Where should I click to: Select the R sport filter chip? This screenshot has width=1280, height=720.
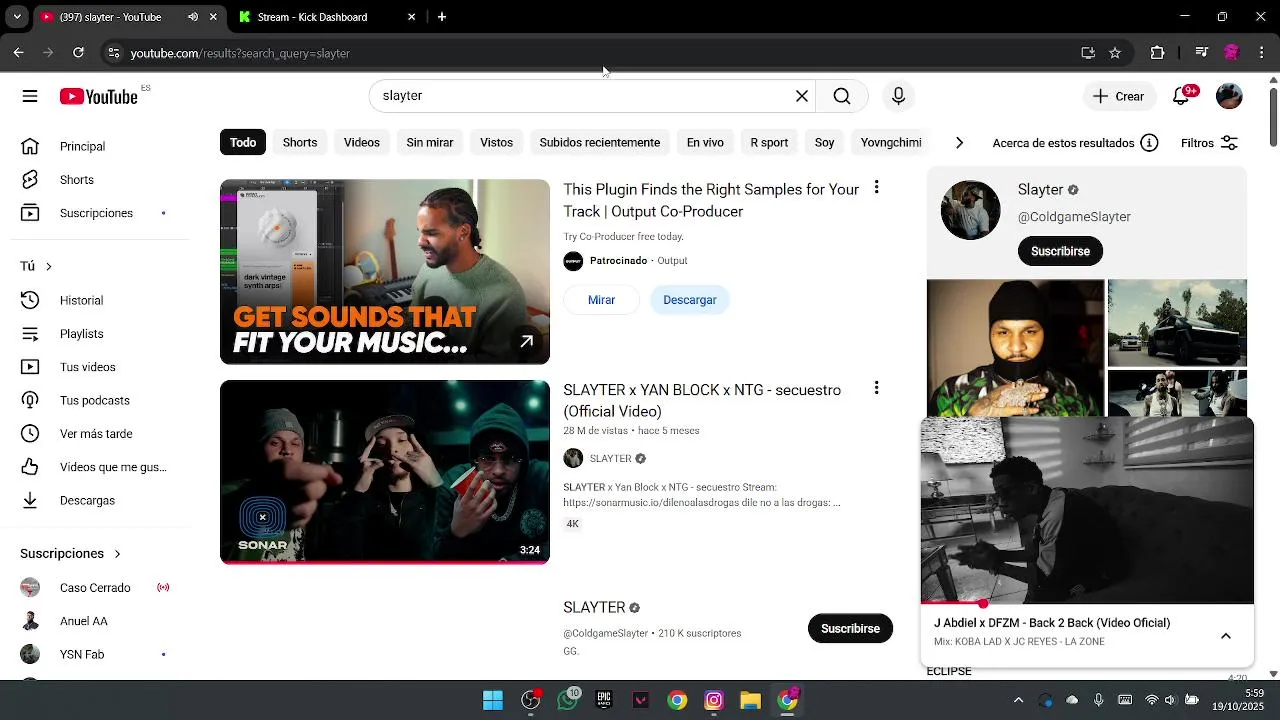769,142
